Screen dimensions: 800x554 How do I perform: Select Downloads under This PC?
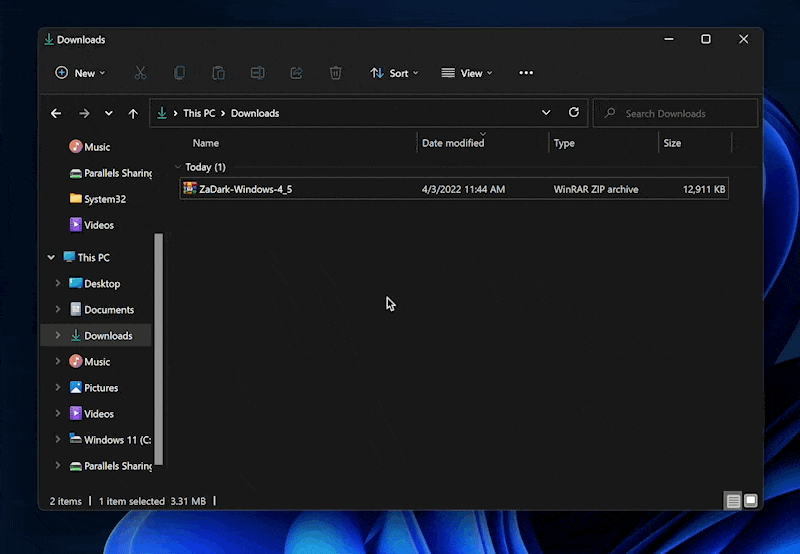click(101, 336)
